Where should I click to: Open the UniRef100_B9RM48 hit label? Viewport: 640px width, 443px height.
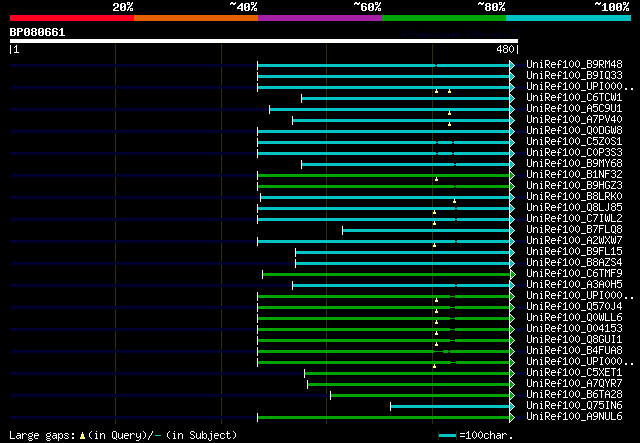(x=574, y=64)
